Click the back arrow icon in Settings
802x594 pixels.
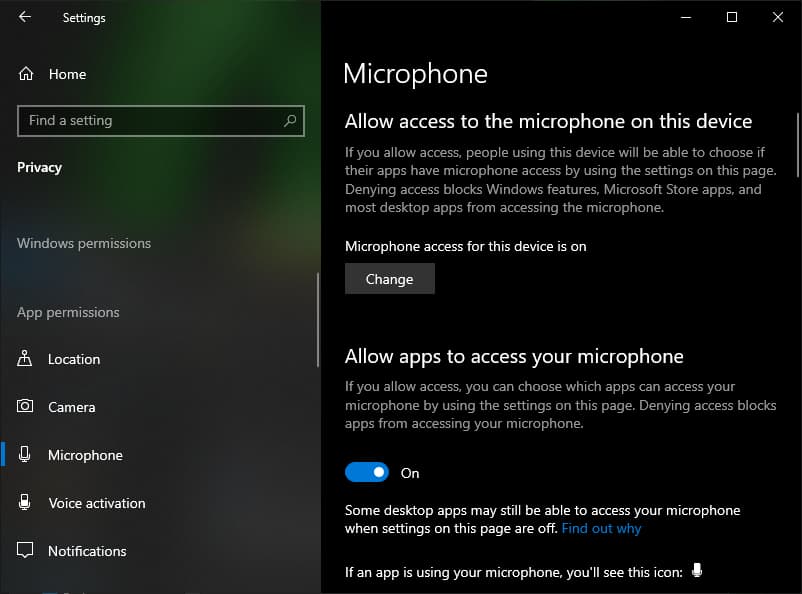point(25,17)
